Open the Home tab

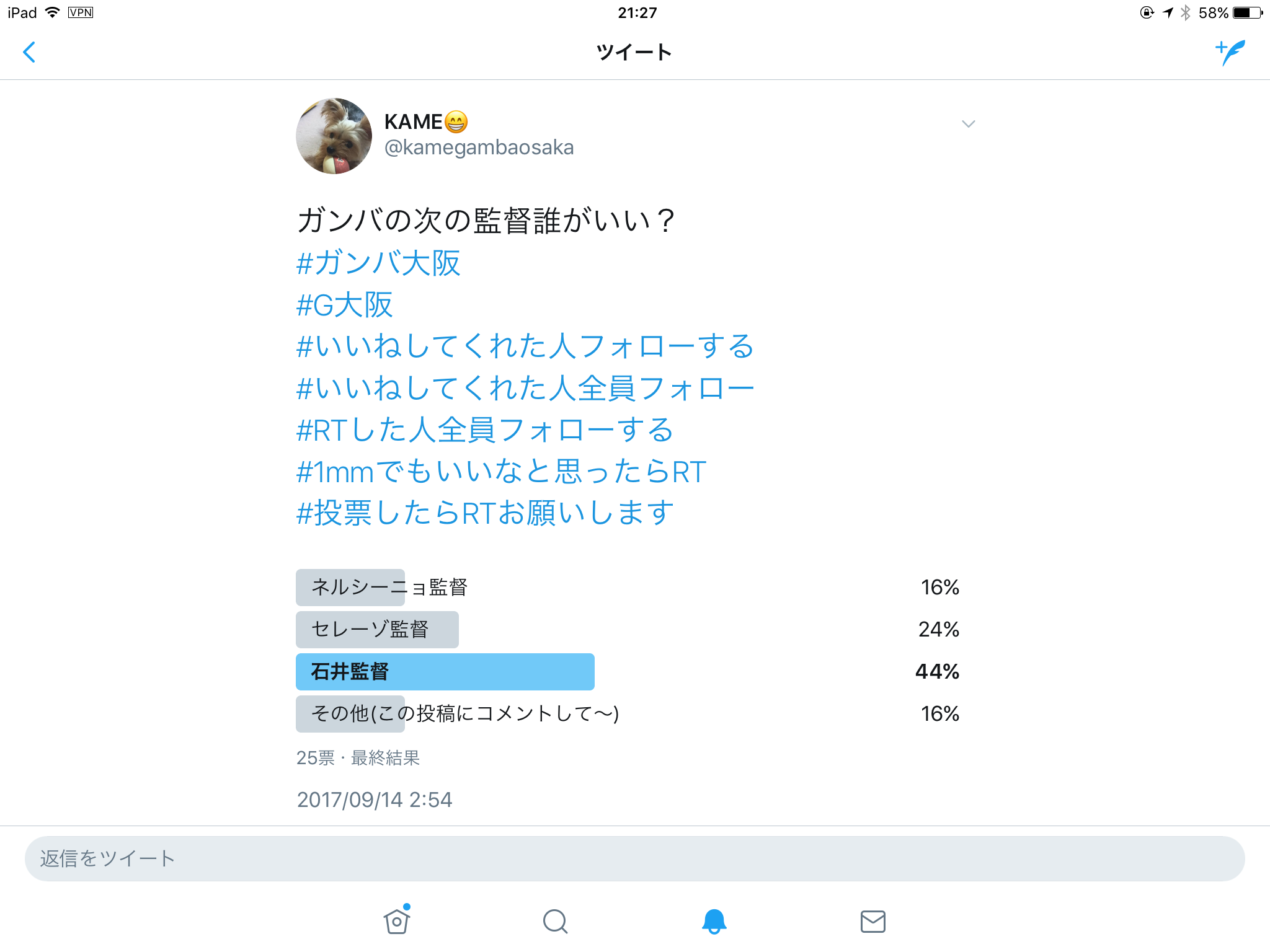(x=397, y=920)
